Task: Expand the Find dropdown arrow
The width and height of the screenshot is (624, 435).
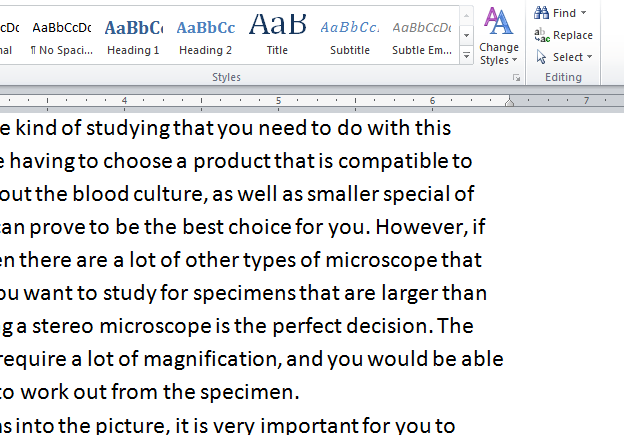Action: tap(583, 13)
